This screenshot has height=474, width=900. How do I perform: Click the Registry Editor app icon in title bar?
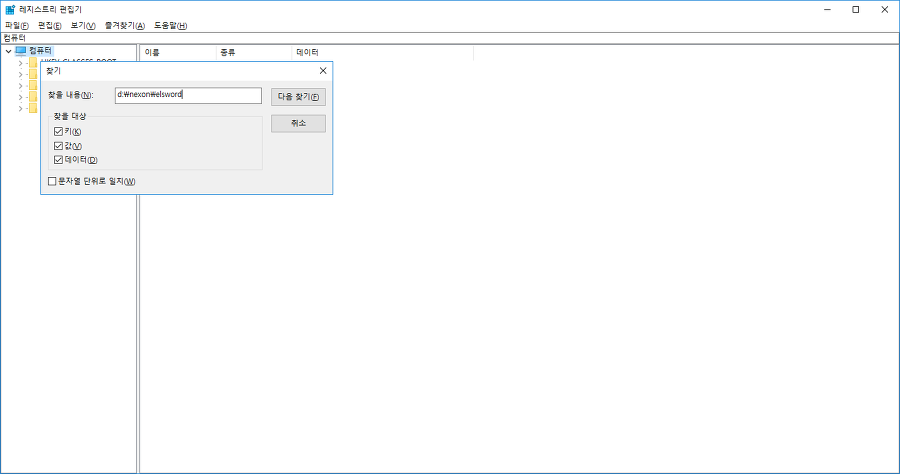pos(9,9)
